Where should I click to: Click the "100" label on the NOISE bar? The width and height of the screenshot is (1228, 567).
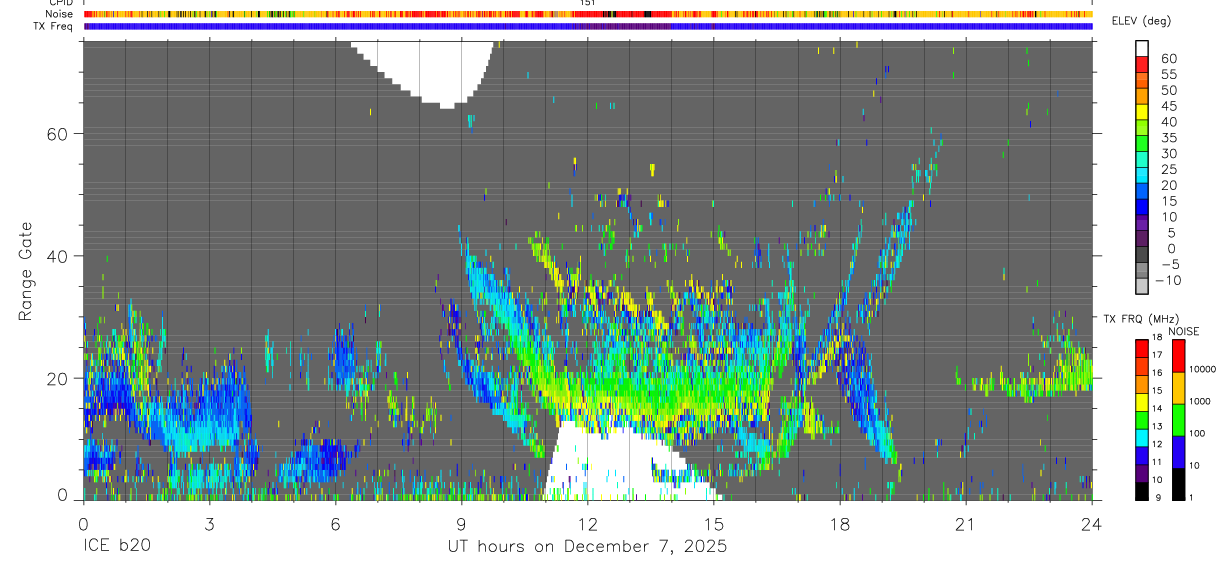click(1198, 434)
